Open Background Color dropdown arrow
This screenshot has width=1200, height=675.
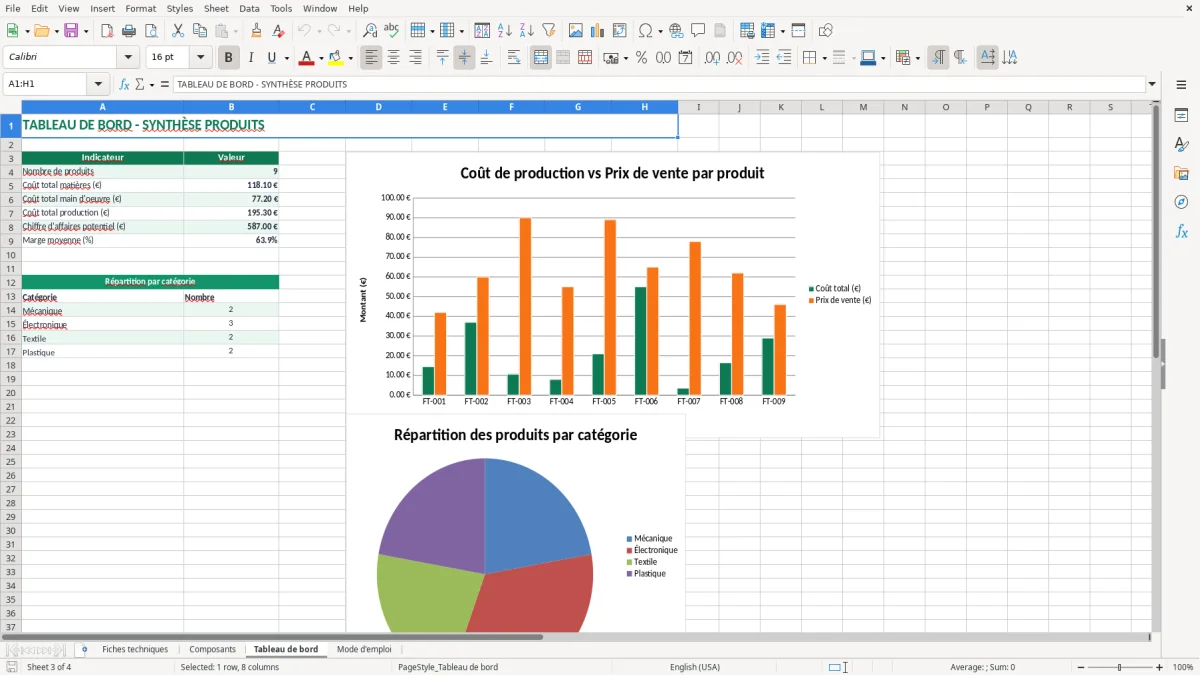[x=350, y=58]
